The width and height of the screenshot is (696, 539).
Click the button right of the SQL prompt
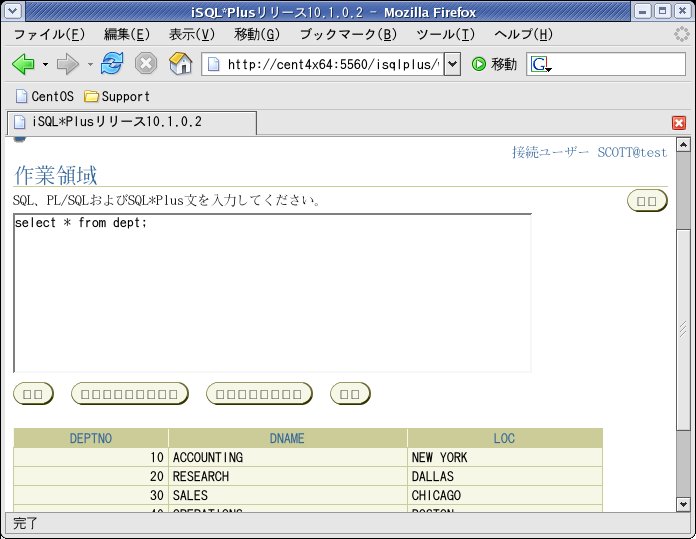647,201
